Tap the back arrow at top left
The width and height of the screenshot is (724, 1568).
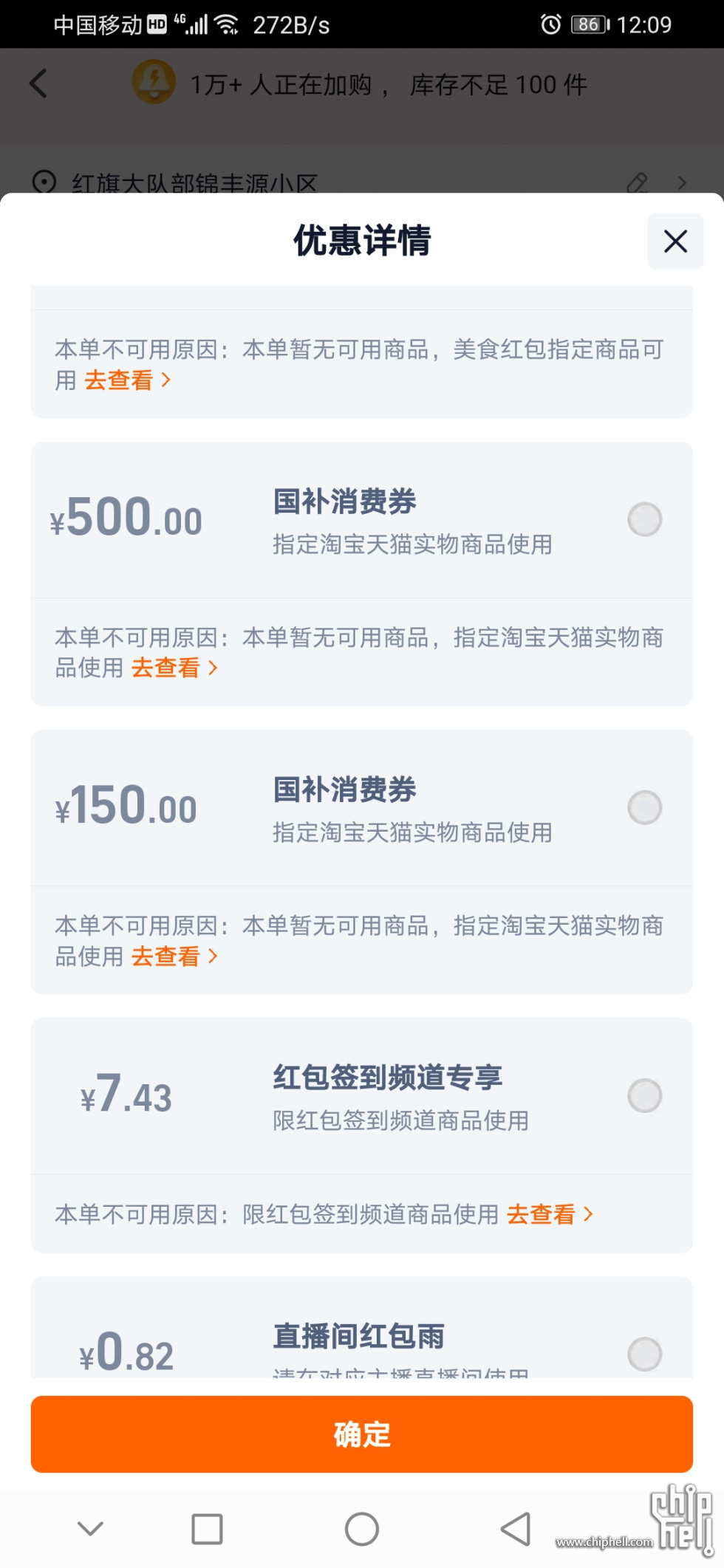tap(39, 83)
